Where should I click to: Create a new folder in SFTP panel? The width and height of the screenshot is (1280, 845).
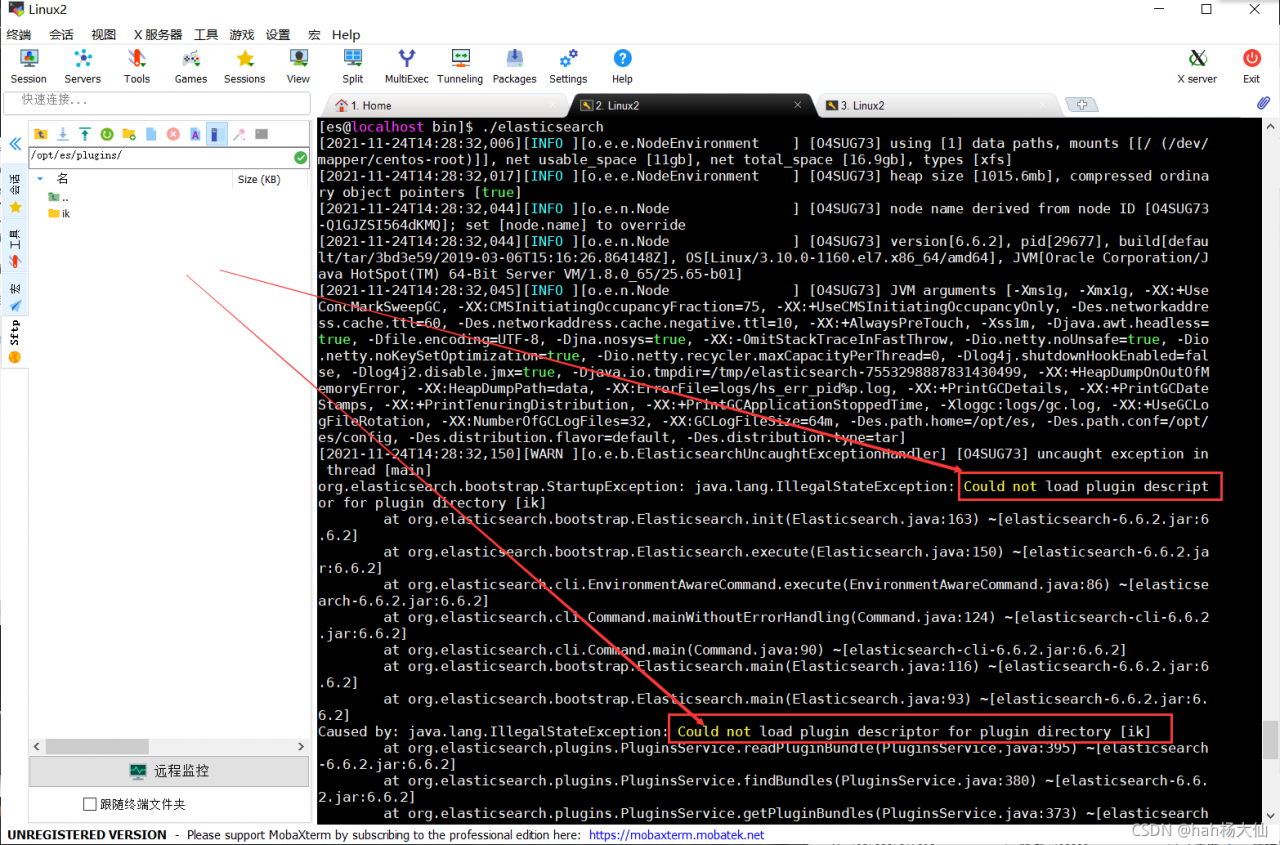point(129,134)
